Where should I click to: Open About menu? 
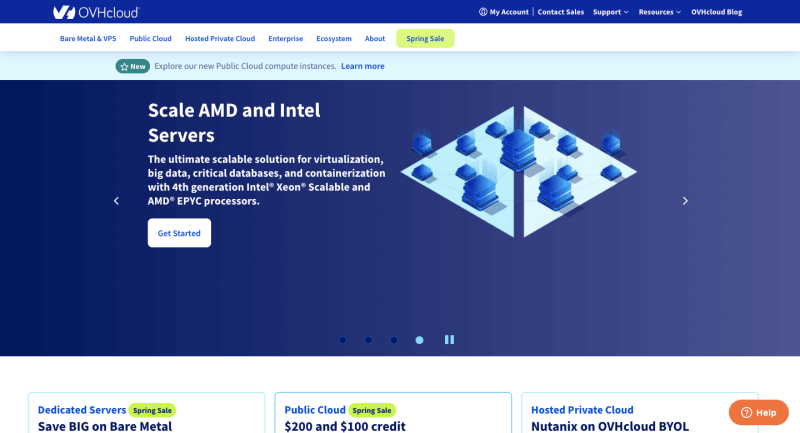(374, 38)
